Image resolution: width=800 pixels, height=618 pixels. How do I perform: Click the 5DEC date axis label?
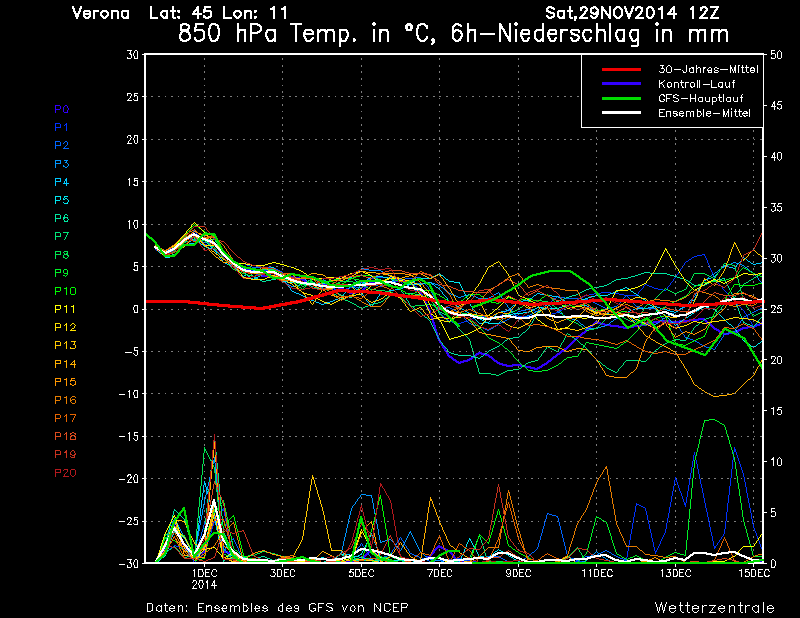click(361, 573)
